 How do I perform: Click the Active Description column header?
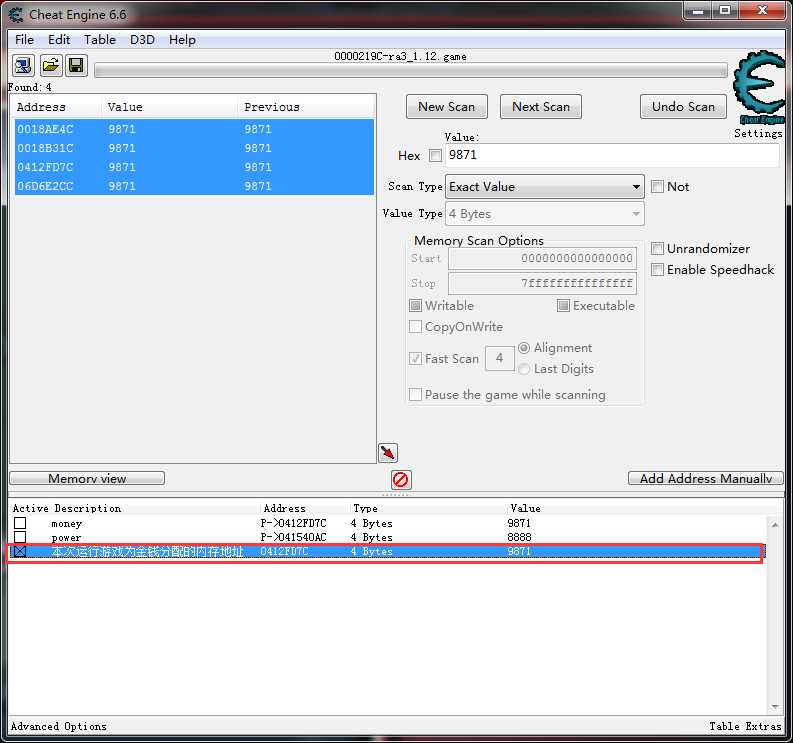tap(66, 508)
